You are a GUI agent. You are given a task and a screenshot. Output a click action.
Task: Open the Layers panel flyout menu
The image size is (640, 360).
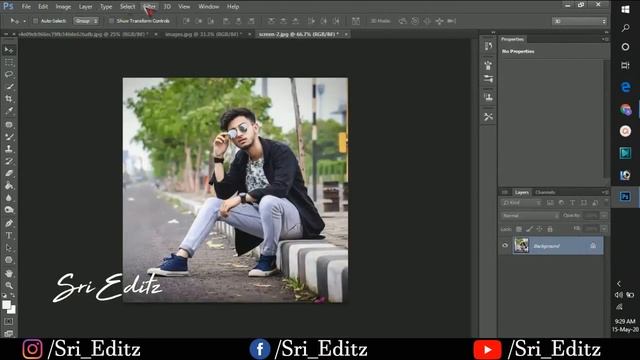(604, 192)
